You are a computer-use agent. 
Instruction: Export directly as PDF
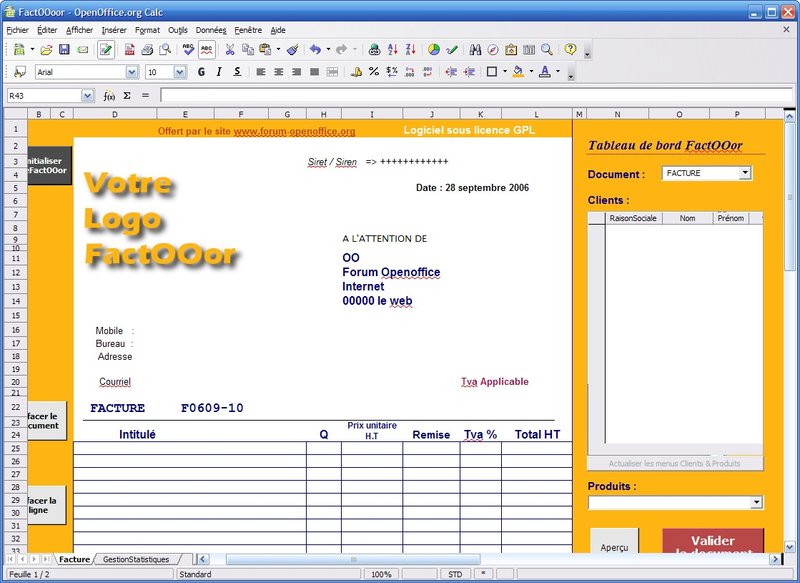[x=130, y=49]
